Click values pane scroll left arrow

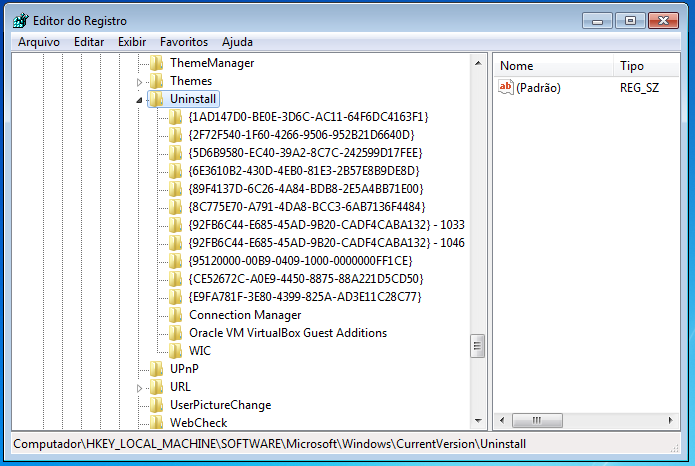[x=502, y=420]
